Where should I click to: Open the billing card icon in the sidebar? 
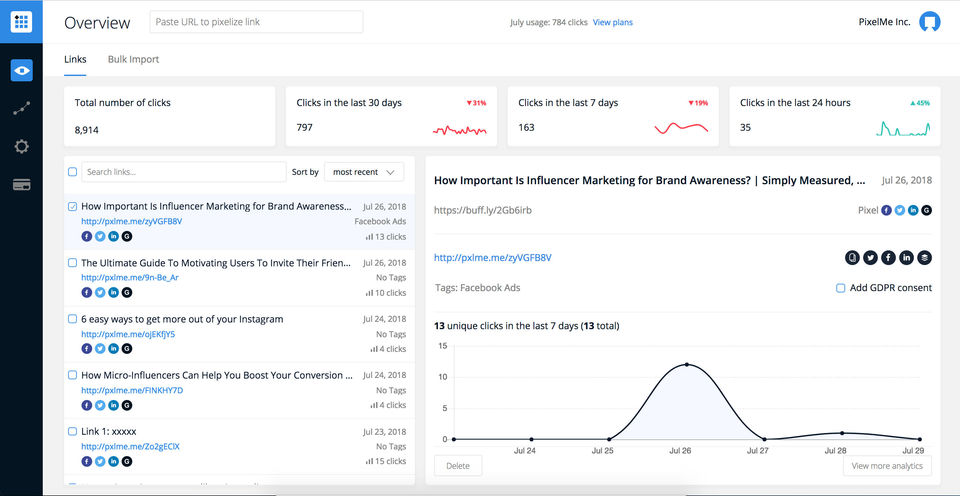tap(21, 184)
